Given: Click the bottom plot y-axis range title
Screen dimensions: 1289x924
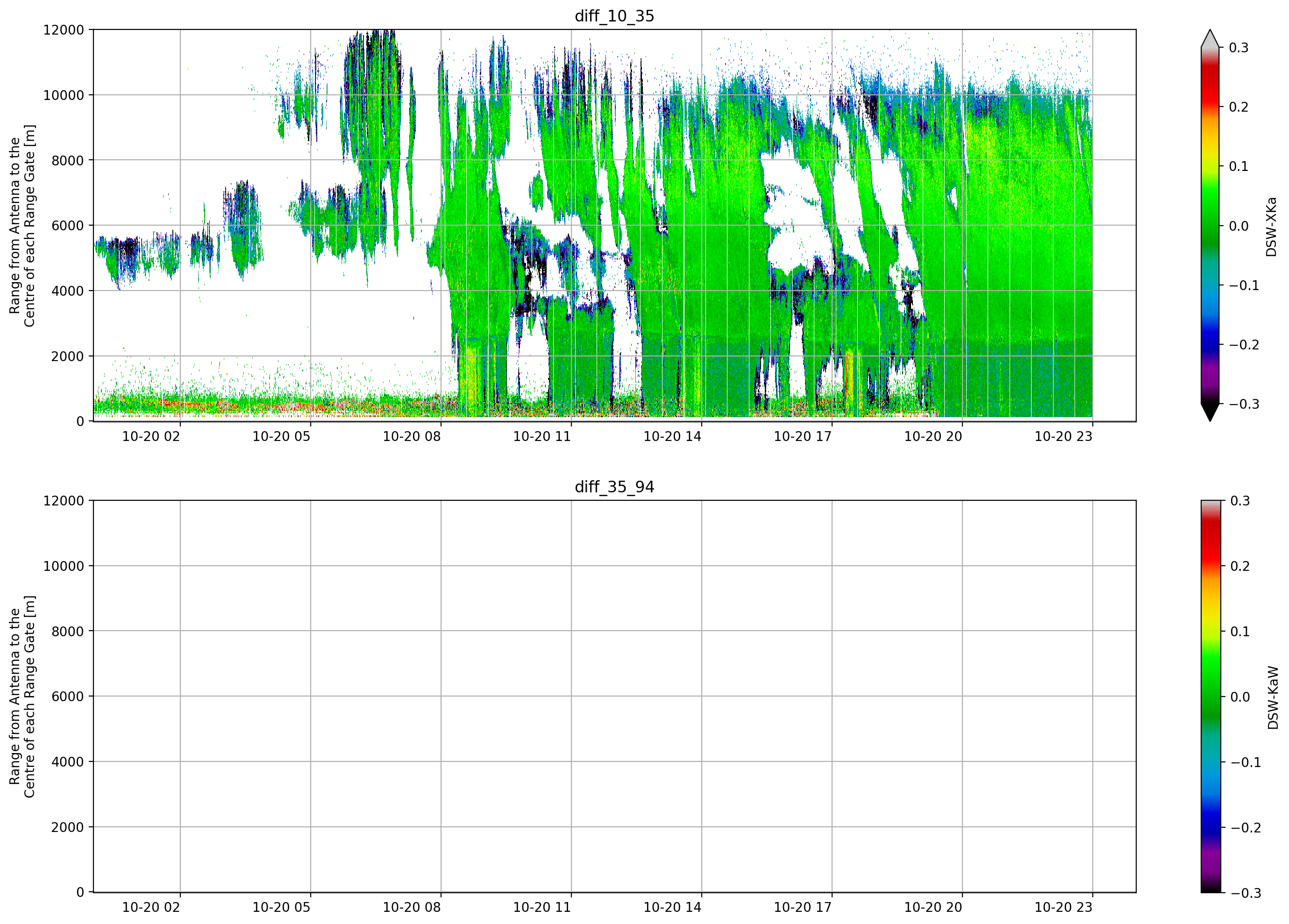Looking at the screenshot, I should click(x=22, y=696).
